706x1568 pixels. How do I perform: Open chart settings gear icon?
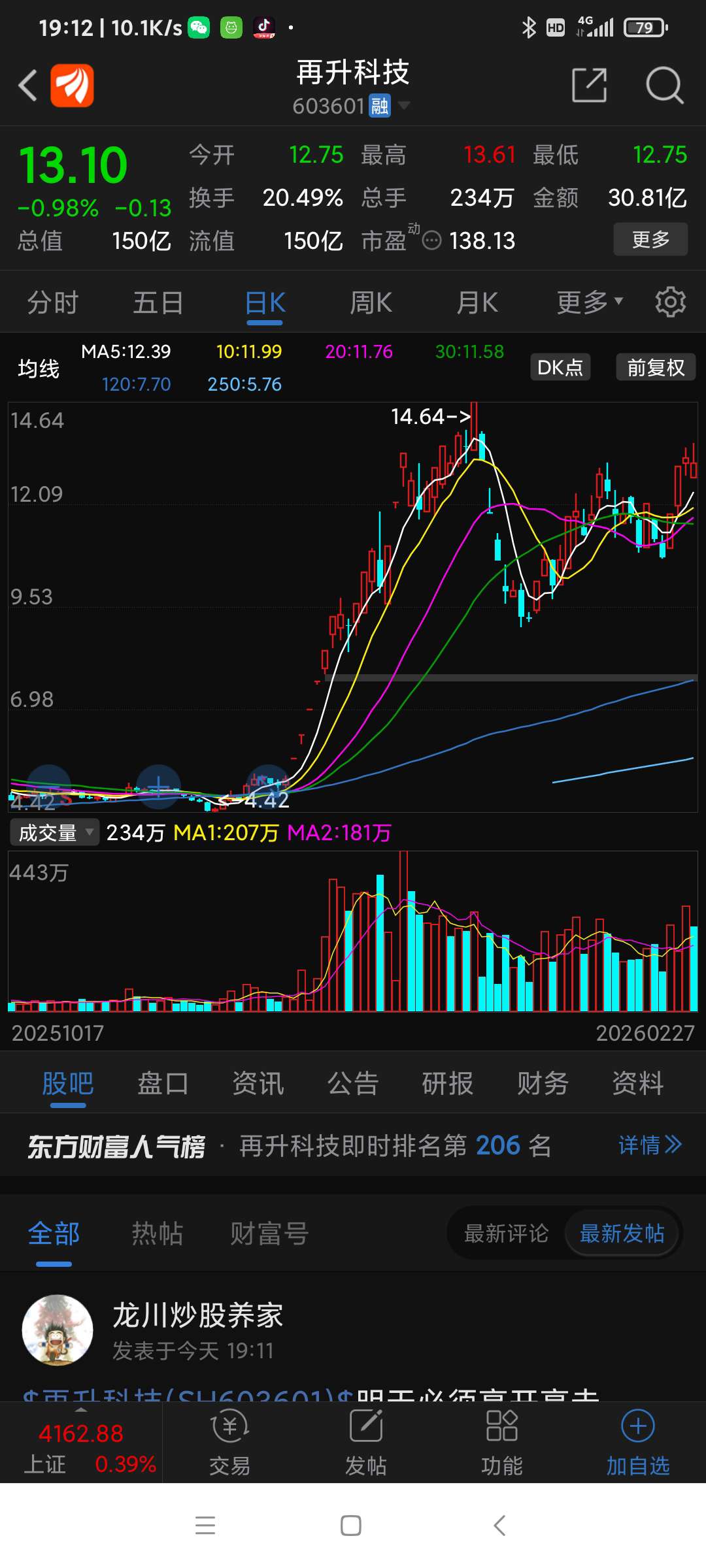tap(671, 302)
